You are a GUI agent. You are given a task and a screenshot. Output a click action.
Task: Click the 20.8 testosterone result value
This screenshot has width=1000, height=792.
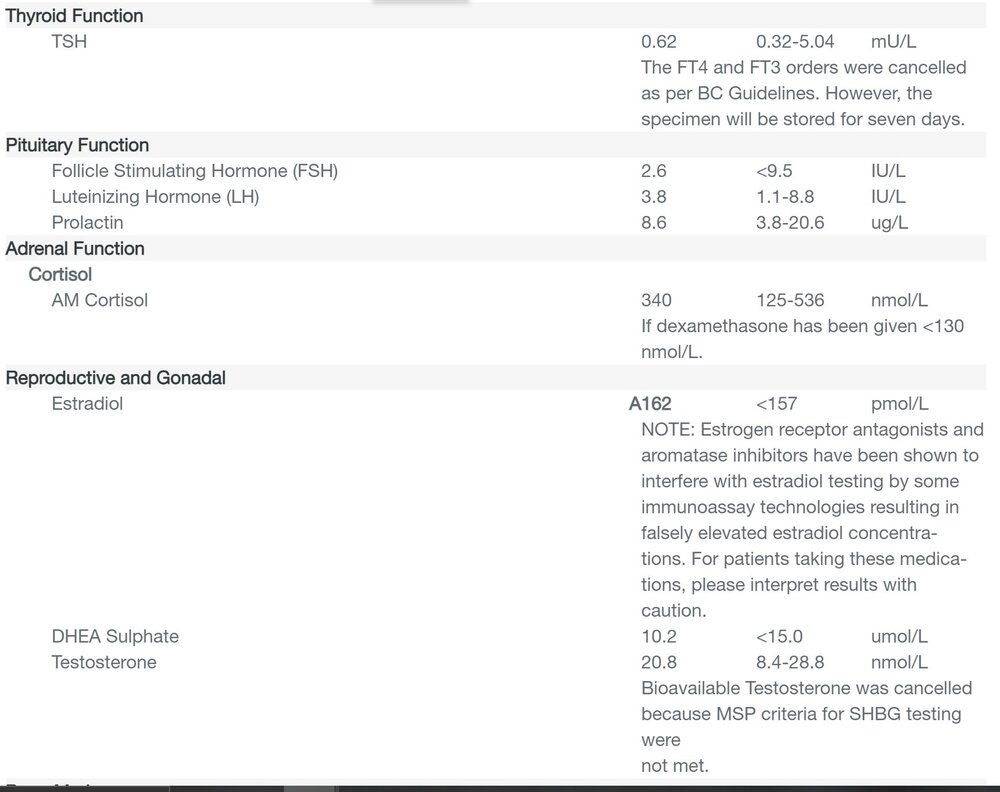[x=659, y=663]
